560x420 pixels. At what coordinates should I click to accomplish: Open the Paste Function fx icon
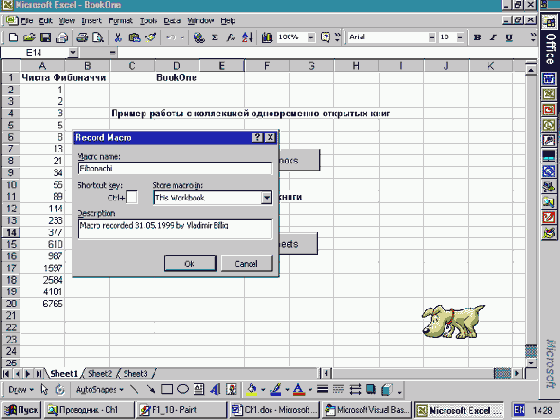point(230,37)
